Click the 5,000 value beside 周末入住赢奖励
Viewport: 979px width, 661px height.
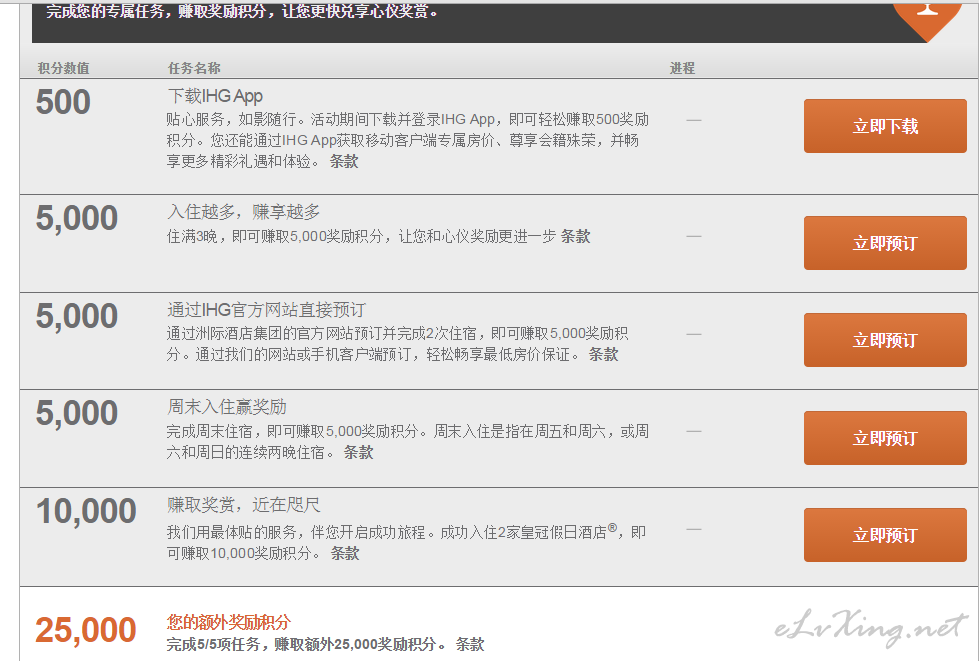pyautogui.click(x=77, y=413)
